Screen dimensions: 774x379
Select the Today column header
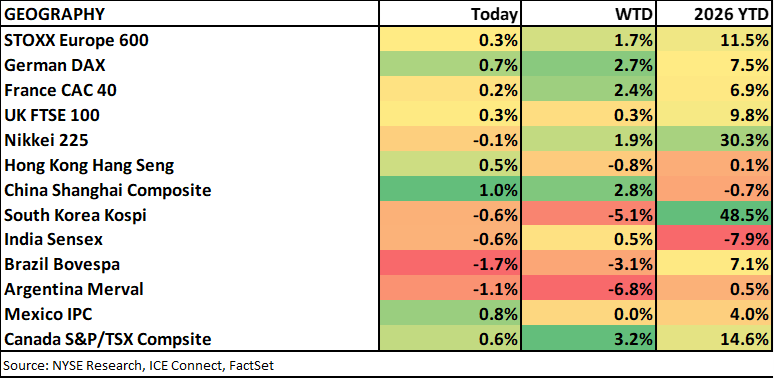450,14
